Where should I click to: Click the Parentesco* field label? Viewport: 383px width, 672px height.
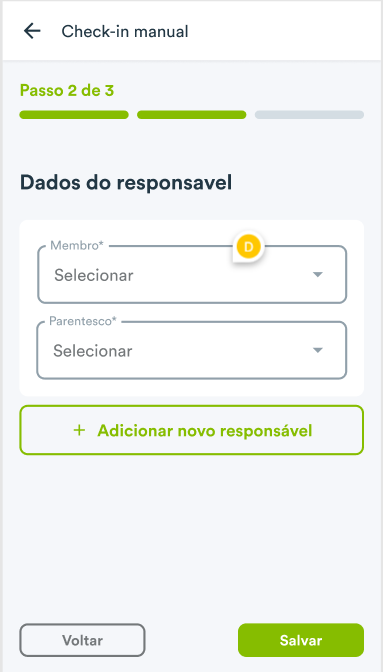83,321
